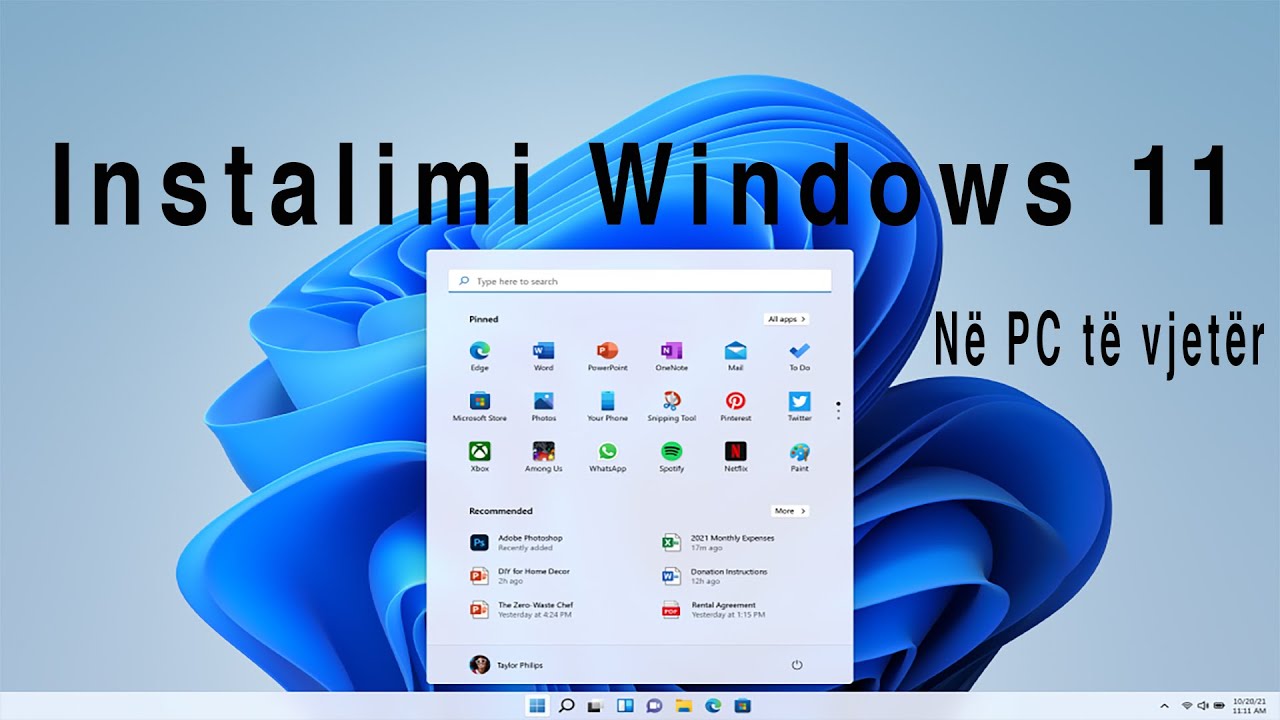Open the Pinterest app
This screenshot has height=720, width=1280.
(x=735, y=406)
